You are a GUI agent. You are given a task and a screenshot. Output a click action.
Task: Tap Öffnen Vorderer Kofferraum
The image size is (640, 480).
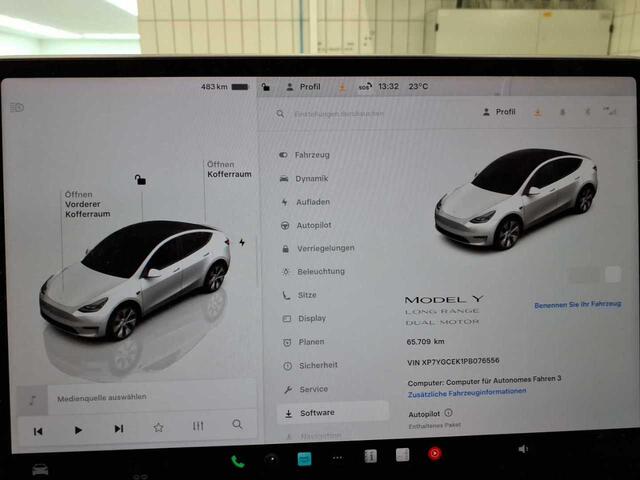(87, 204)
